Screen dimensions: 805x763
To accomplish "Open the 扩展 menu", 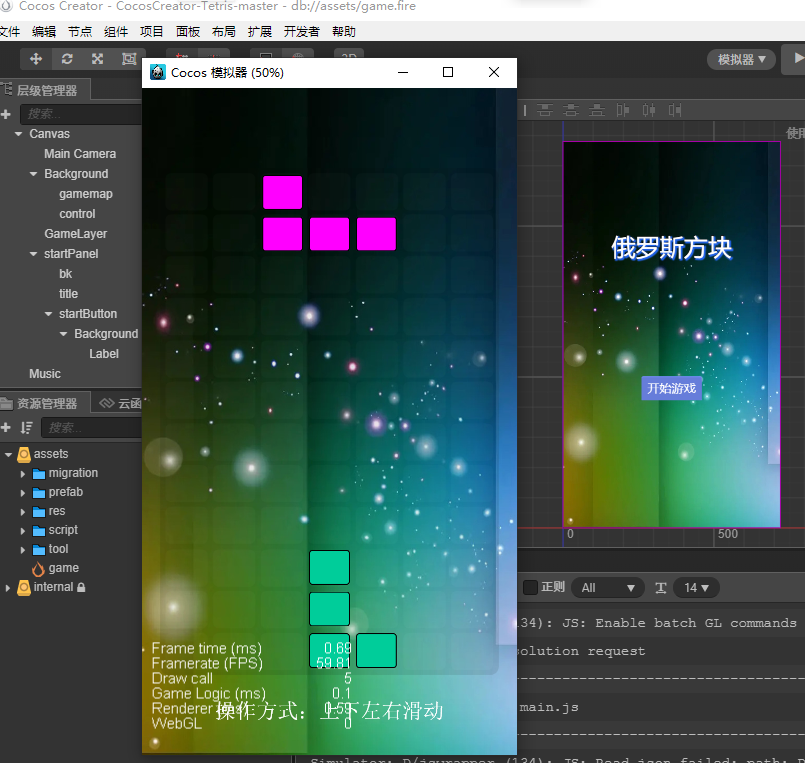I will [260, 32].
